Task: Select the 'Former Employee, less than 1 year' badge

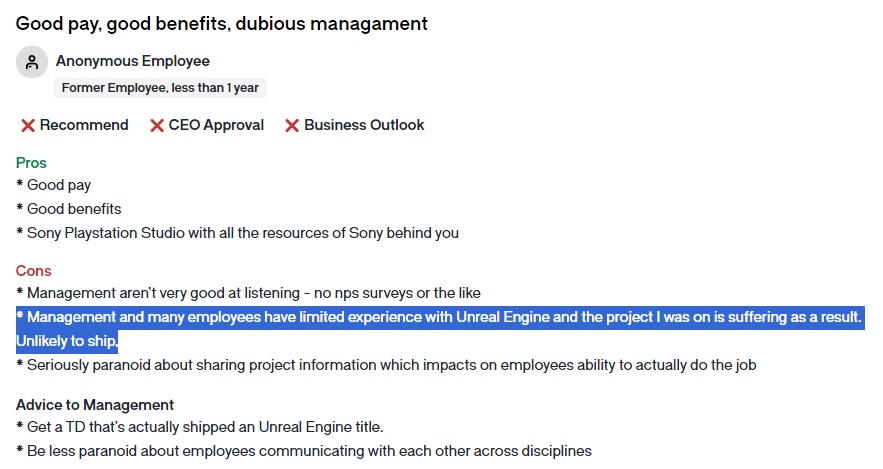Action: (160, 88)
